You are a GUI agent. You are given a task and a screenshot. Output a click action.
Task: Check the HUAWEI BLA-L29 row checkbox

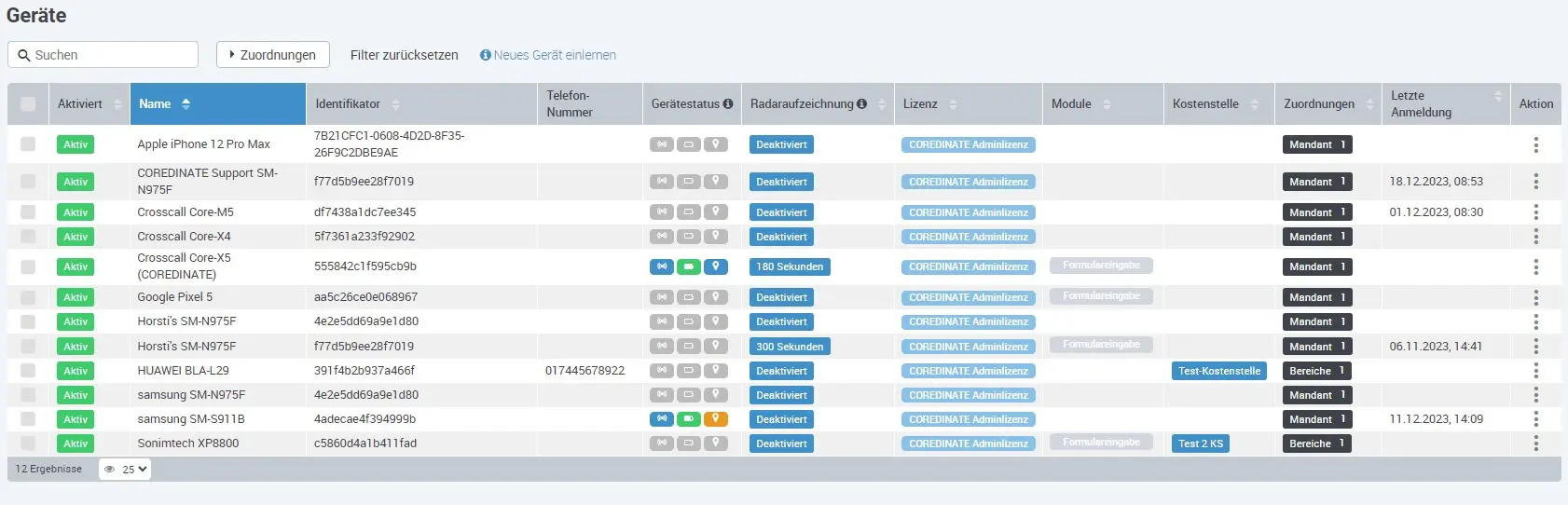(x=28, y=371)
